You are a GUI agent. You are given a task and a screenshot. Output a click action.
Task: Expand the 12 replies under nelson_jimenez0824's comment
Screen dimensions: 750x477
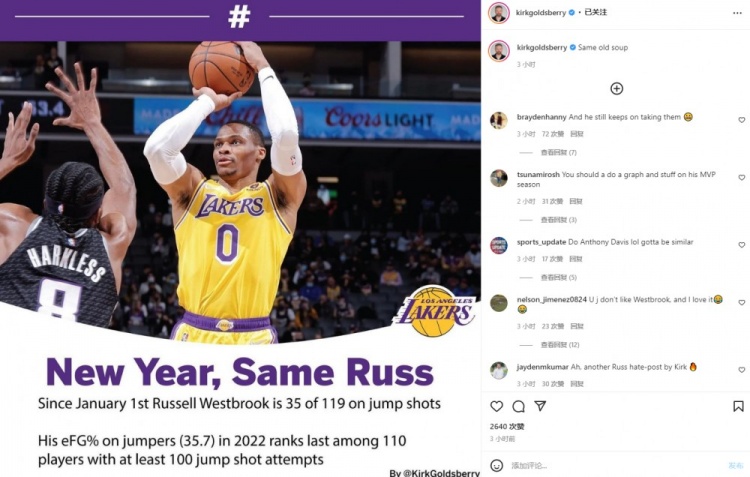click(x=560, y=345)
